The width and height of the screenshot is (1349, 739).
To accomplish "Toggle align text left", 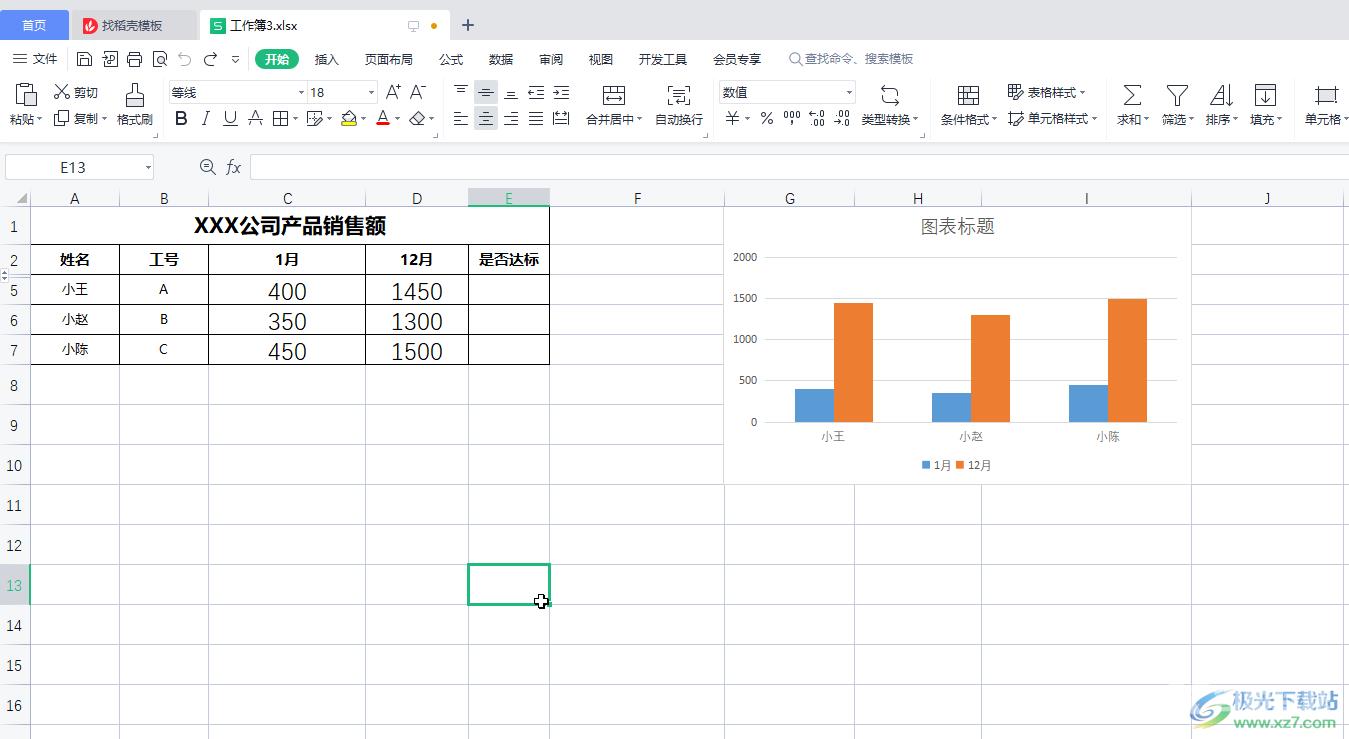I will (460, 119).
